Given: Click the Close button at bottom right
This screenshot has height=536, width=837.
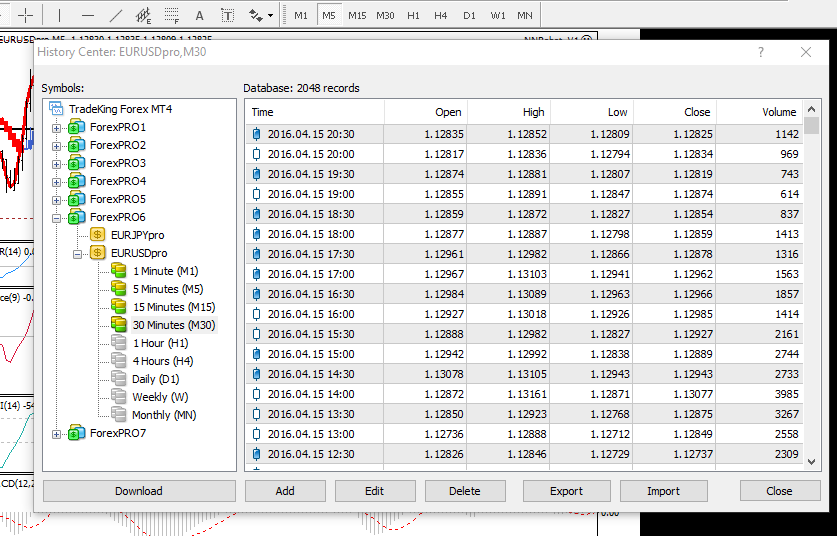Looking at the screenshot, I should [779, 491].
